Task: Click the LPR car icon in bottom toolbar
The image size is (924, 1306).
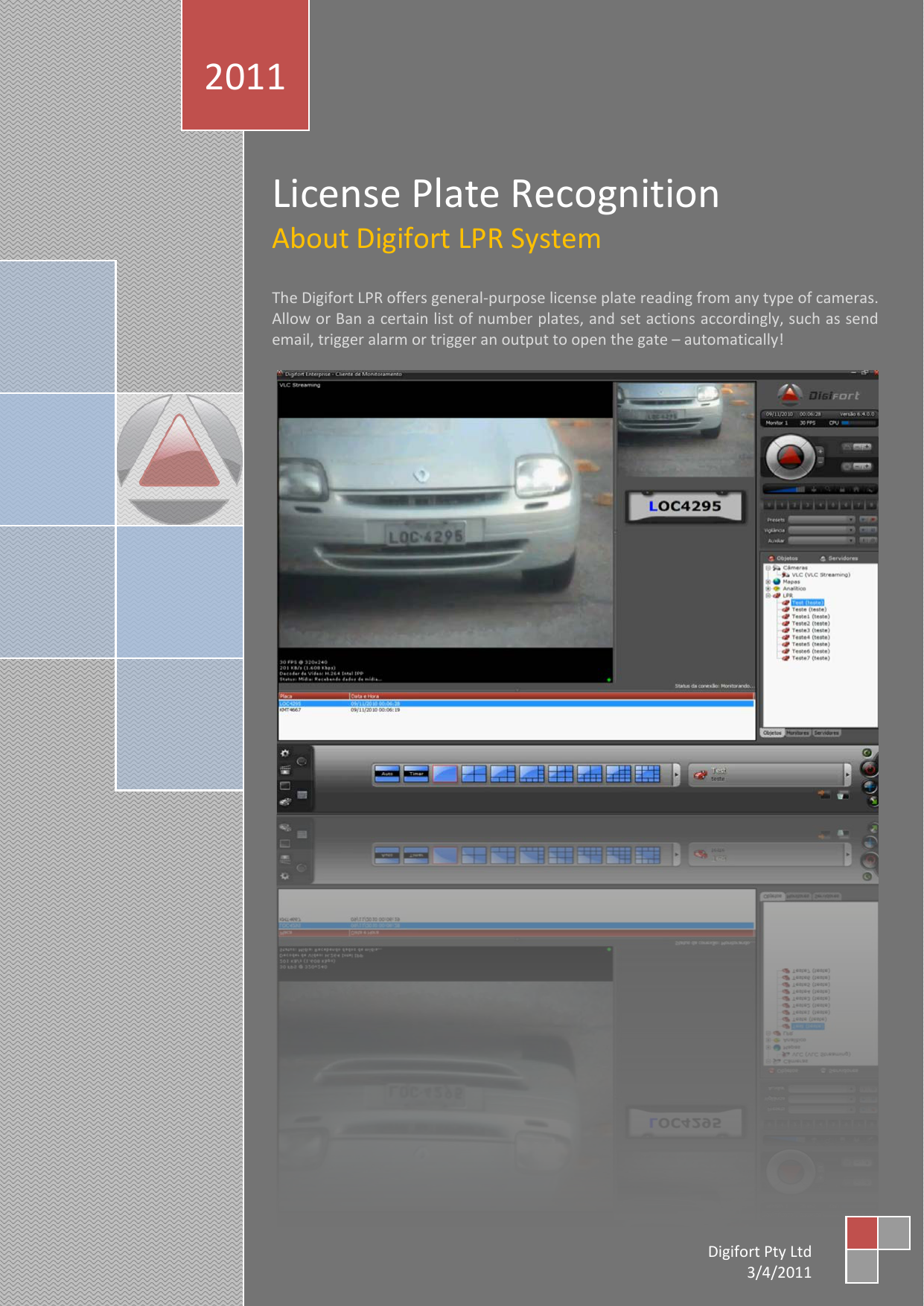Action: (284, 802)
